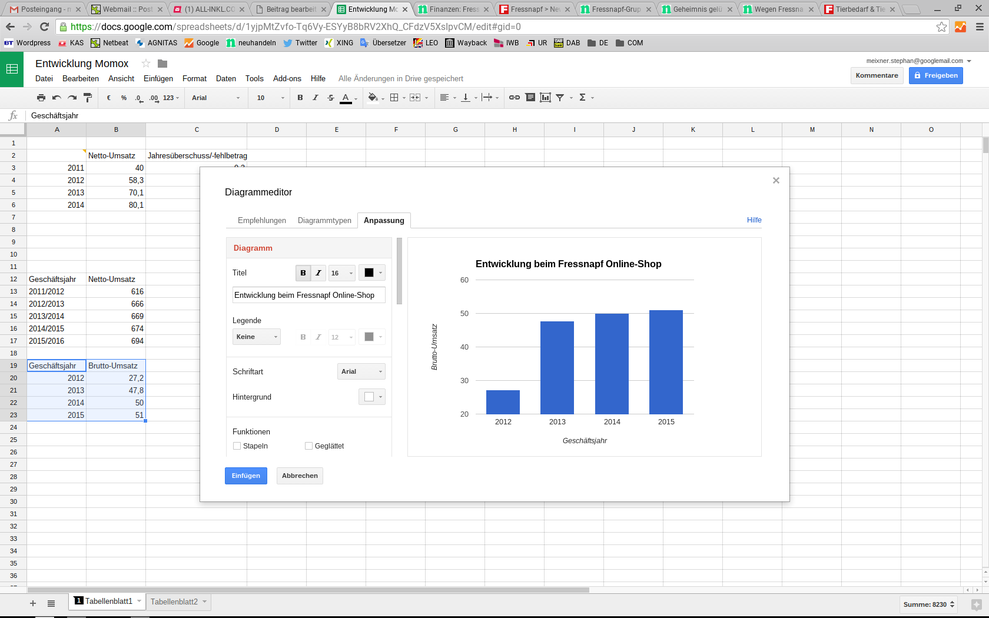Viewport: 989px width, 618px height.
Task: Toggle bold in the sheet toolbar
Action: point(300,98)
